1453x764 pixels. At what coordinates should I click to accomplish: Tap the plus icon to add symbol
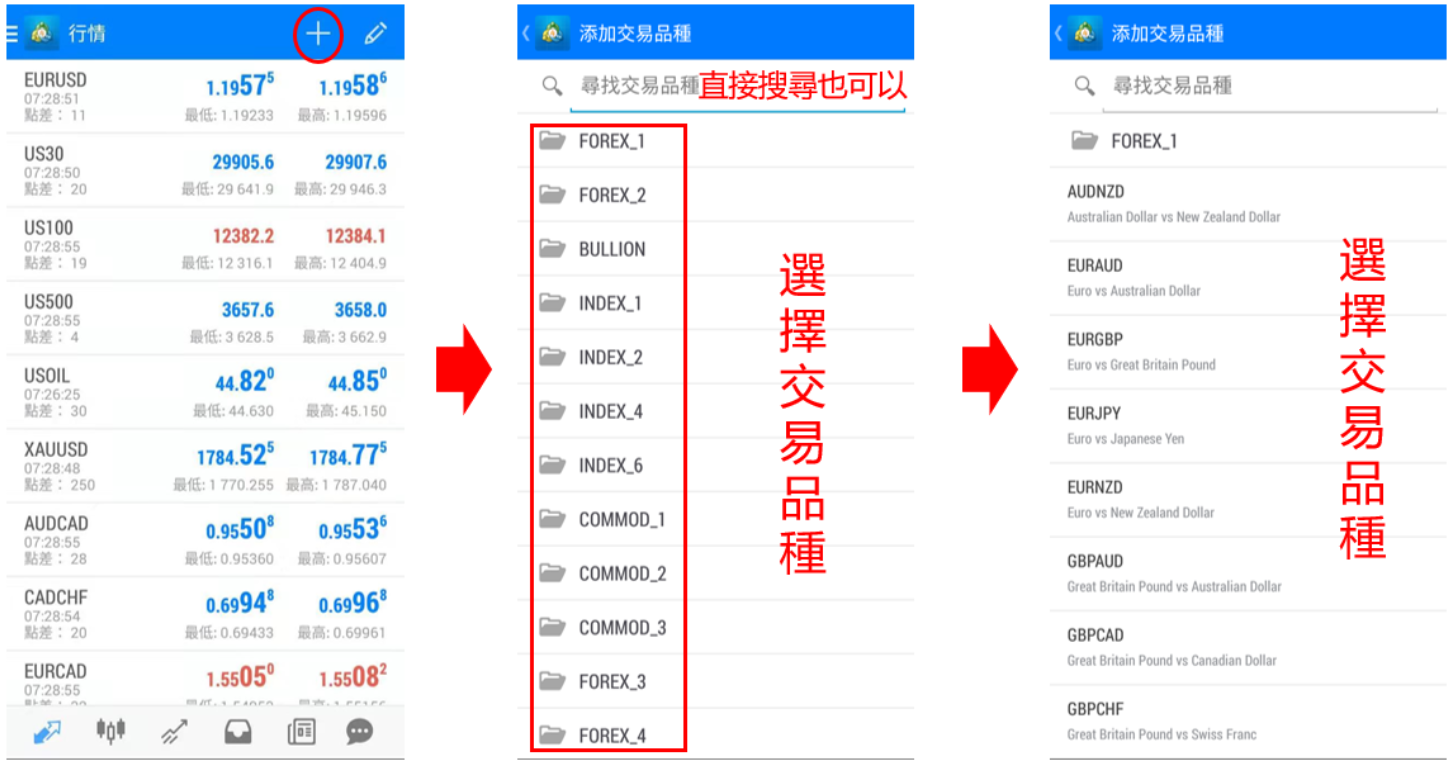point(318,34)
